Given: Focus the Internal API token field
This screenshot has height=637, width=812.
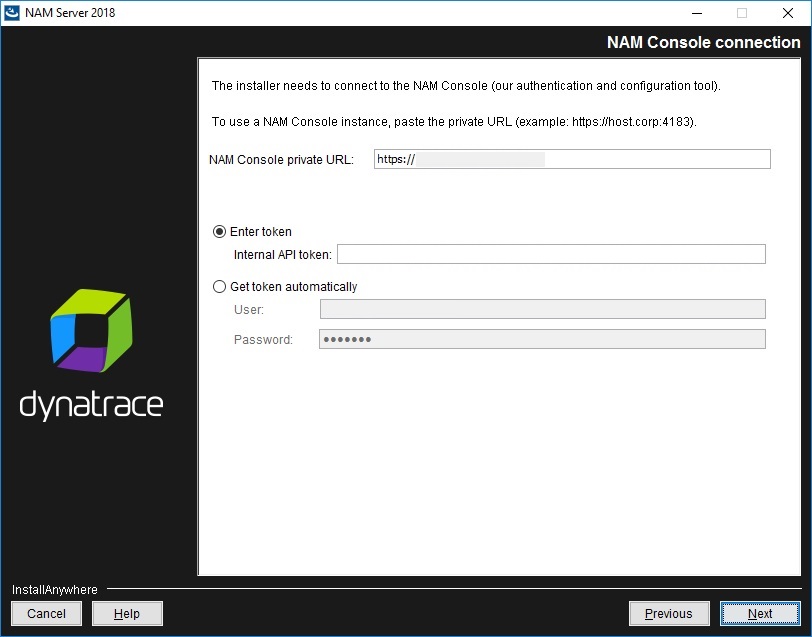Looking at the screenshot, I should (551, 254).
